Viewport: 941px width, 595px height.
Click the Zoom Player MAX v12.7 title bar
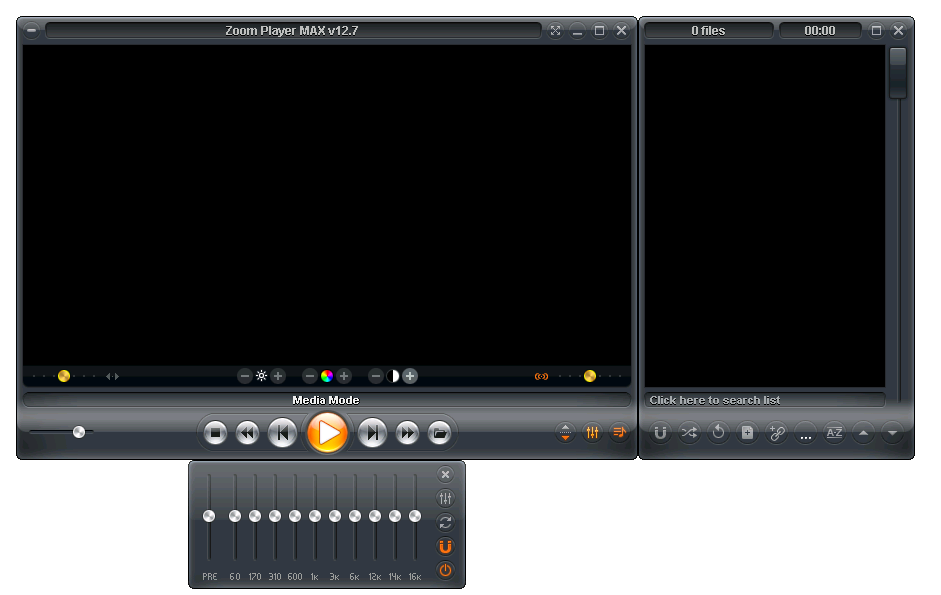[292, 31]
